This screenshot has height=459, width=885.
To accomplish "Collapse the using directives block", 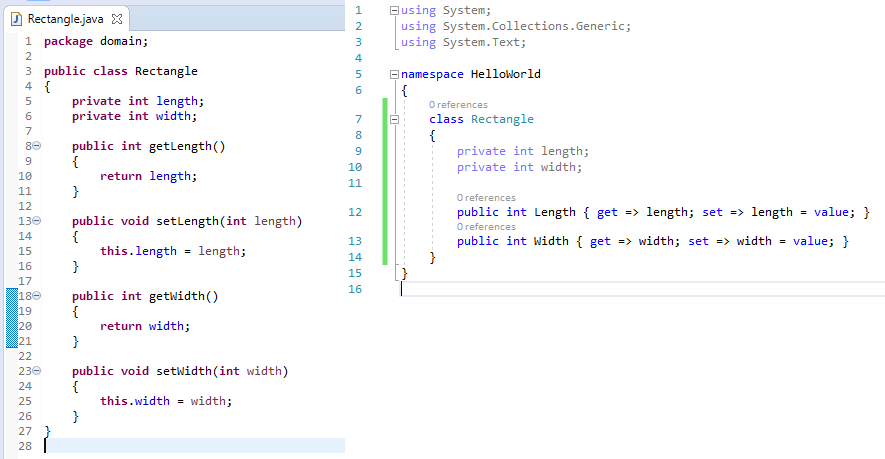I will (x=393, y=10).
